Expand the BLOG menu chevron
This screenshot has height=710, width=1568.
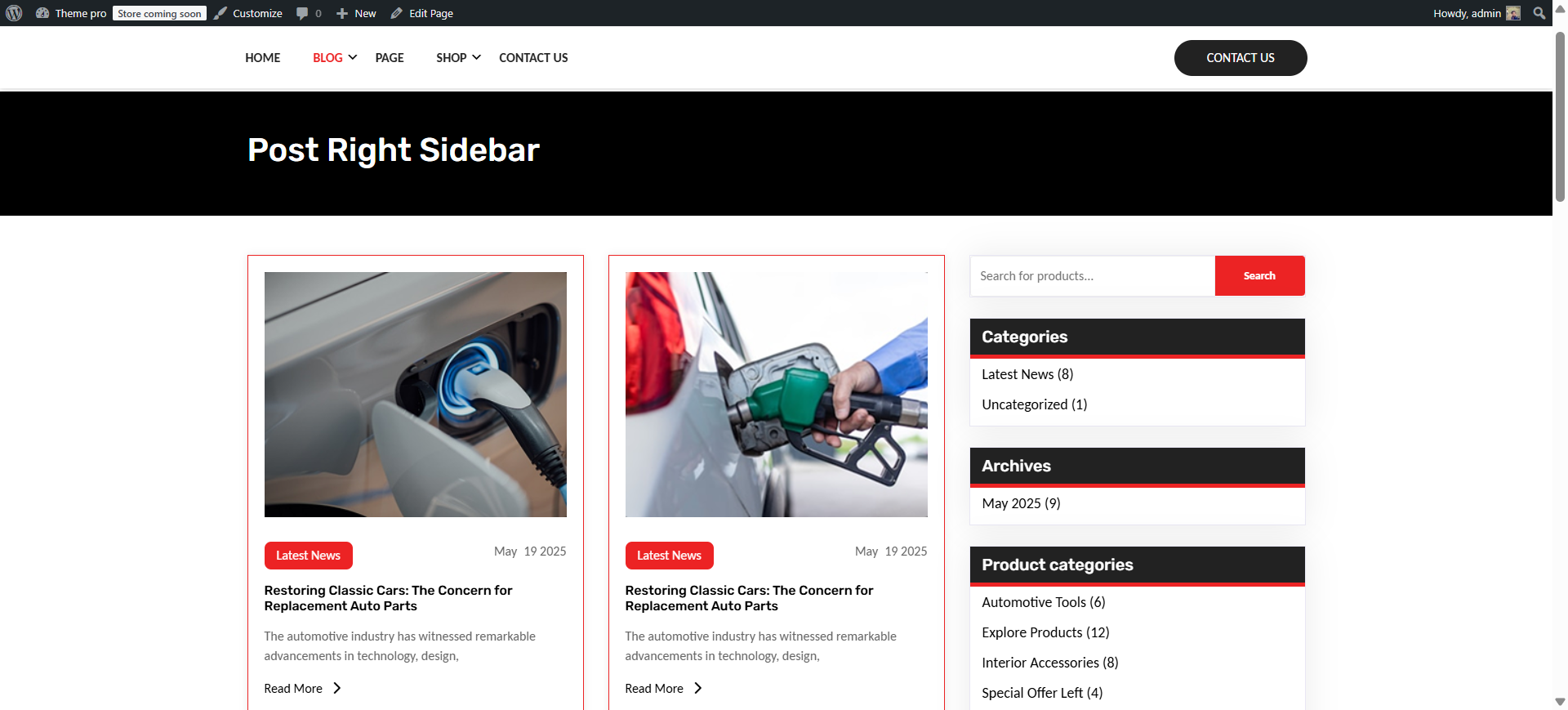[353, 57]
